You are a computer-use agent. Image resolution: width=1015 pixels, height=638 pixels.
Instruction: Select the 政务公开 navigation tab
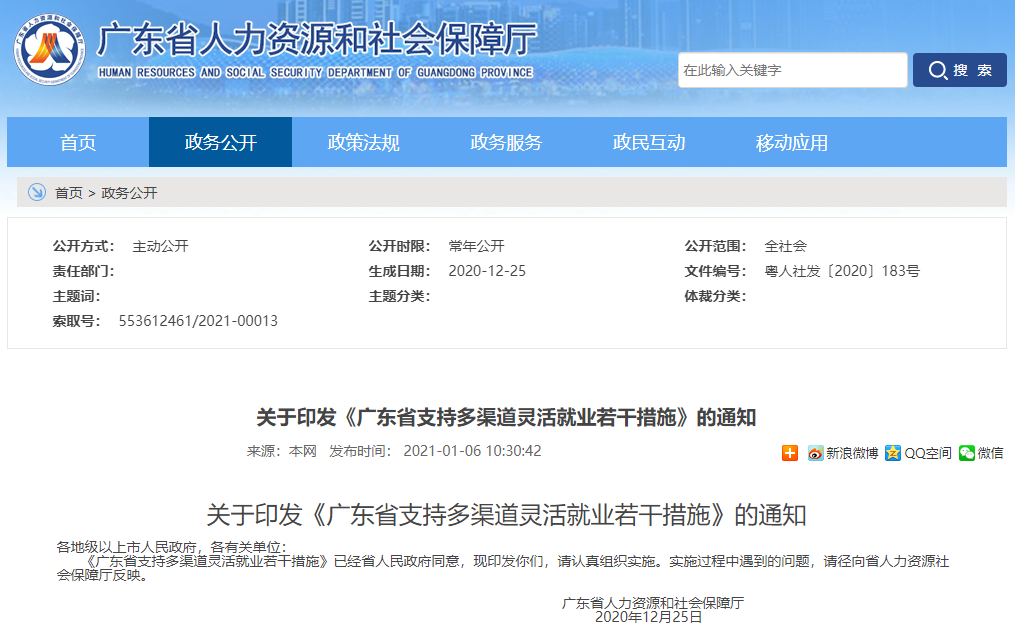pyautogui.click(x=221, y=142)
